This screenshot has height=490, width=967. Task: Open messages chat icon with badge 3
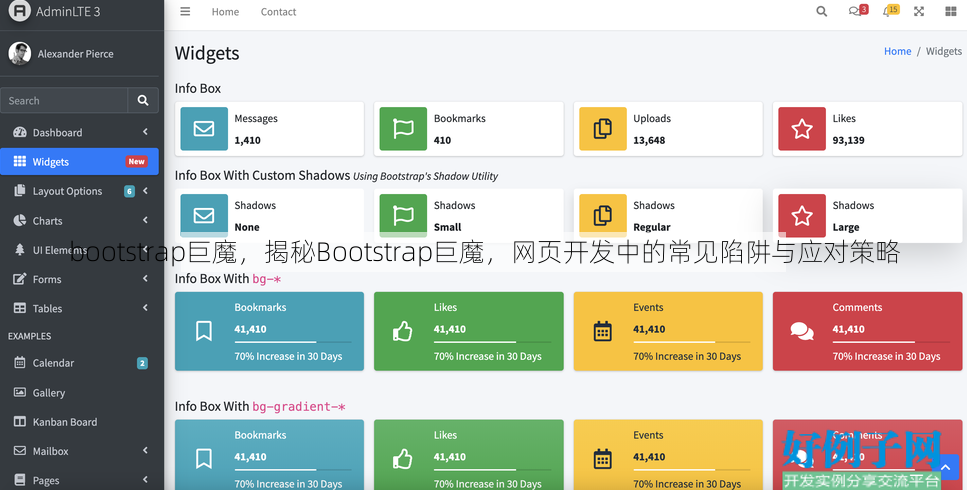tap(858, 11)
